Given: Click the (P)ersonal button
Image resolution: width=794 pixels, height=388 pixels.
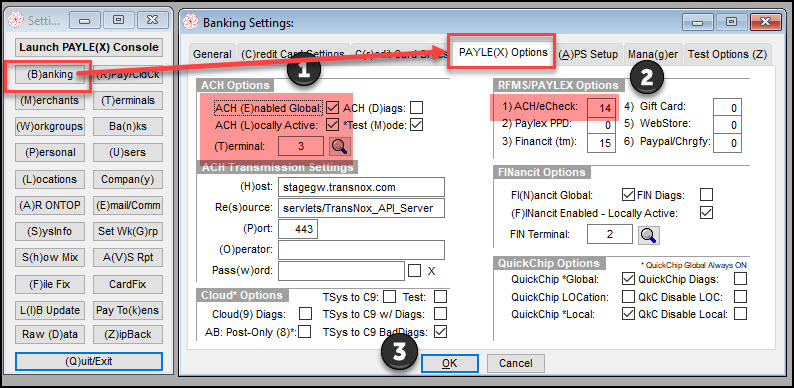Looking at the screenshot, I should coord(50,152).
